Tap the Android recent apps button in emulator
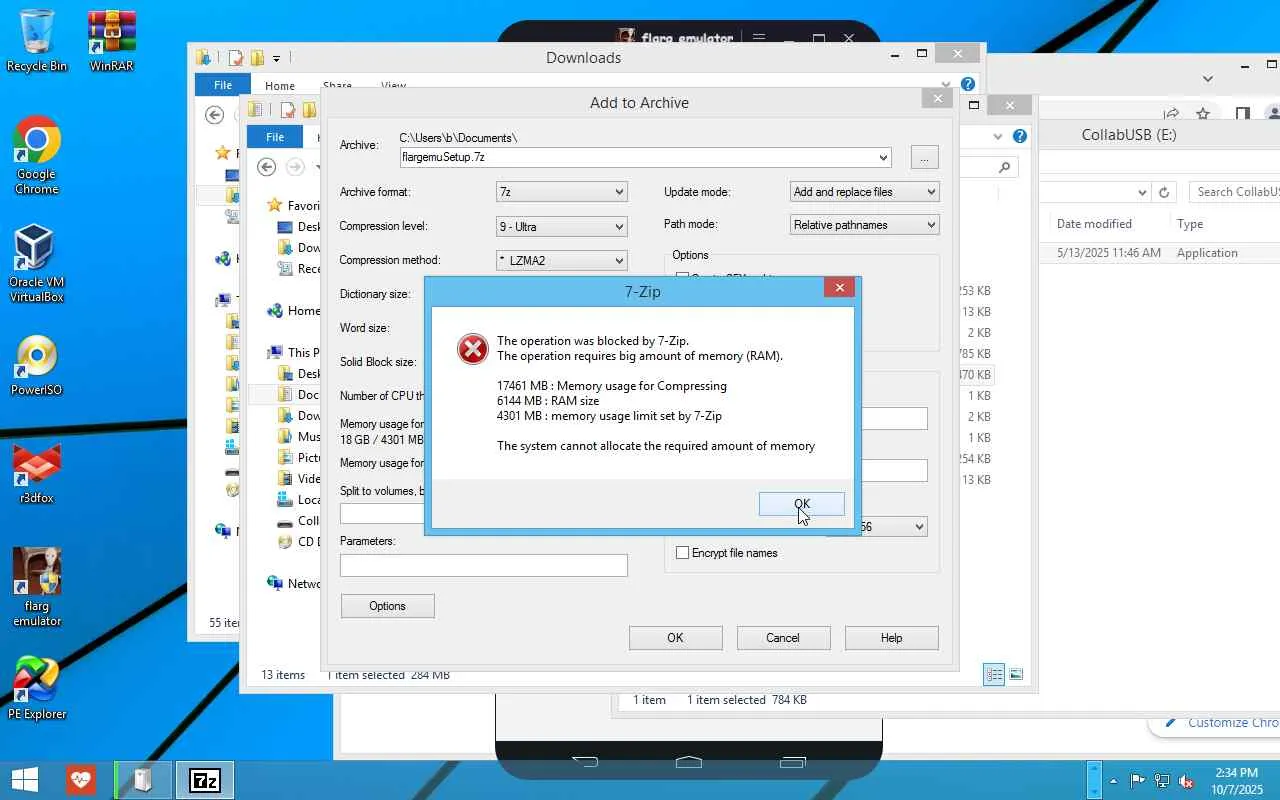This screenshot has width=1280, height=800. point(792,762)
